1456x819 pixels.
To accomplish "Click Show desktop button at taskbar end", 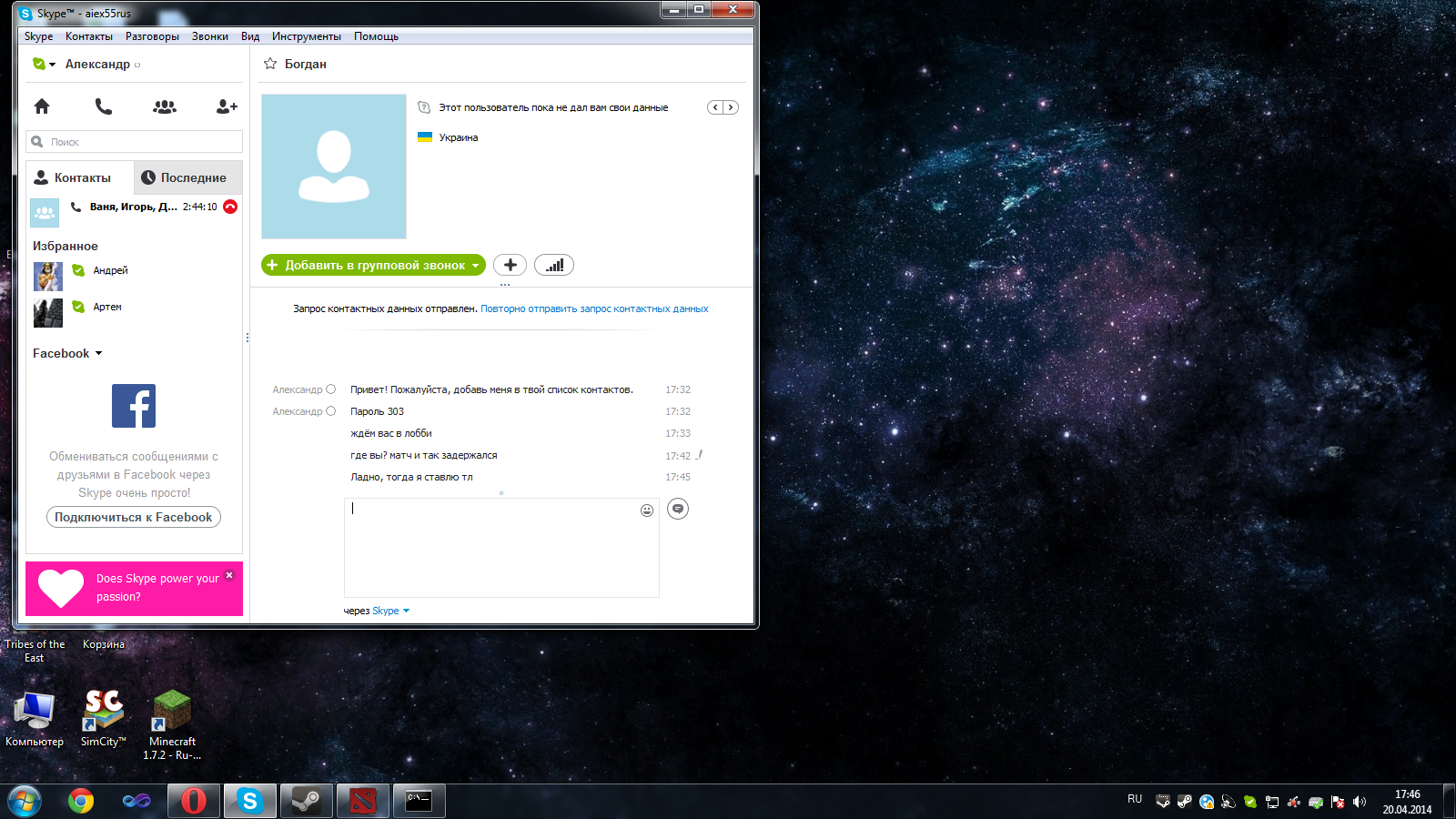I will 1449,802.
